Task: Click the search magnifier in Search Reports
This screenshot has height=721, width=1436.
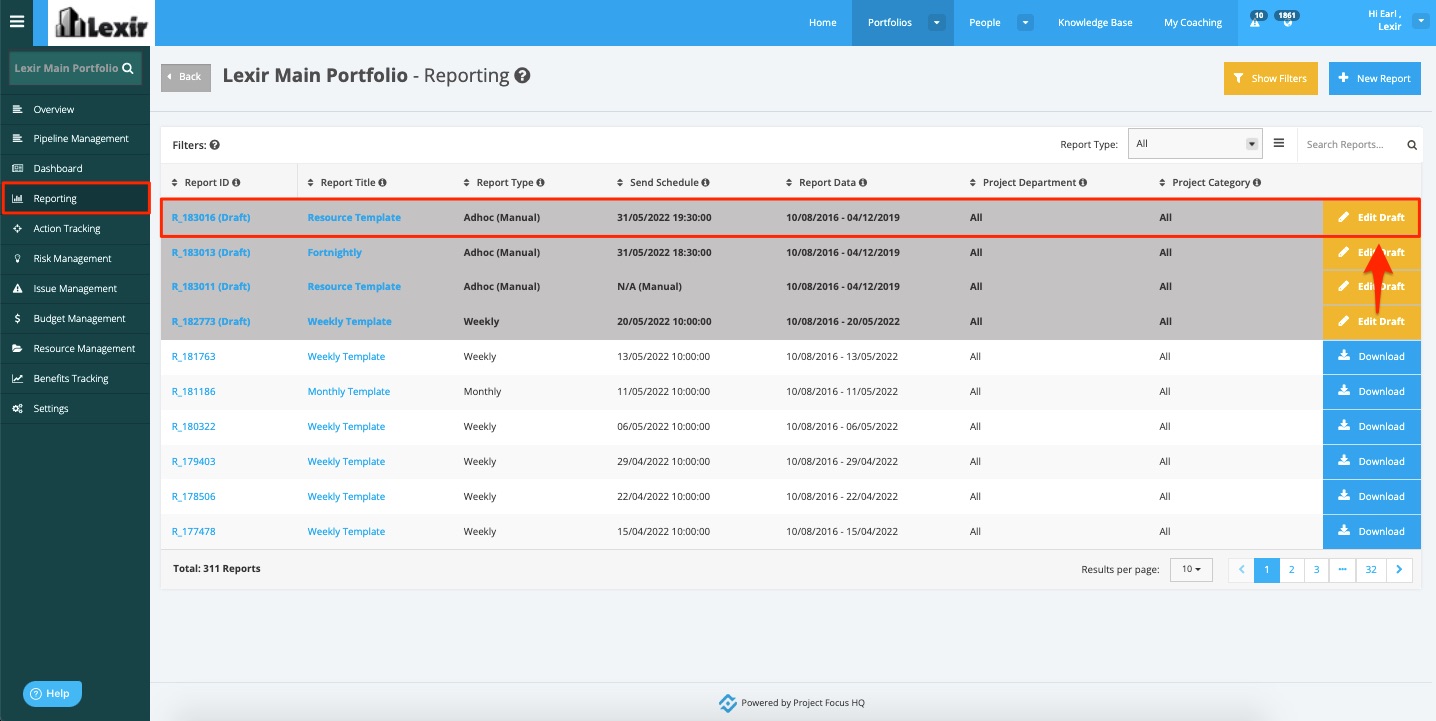Action: tap(1412, 145)
